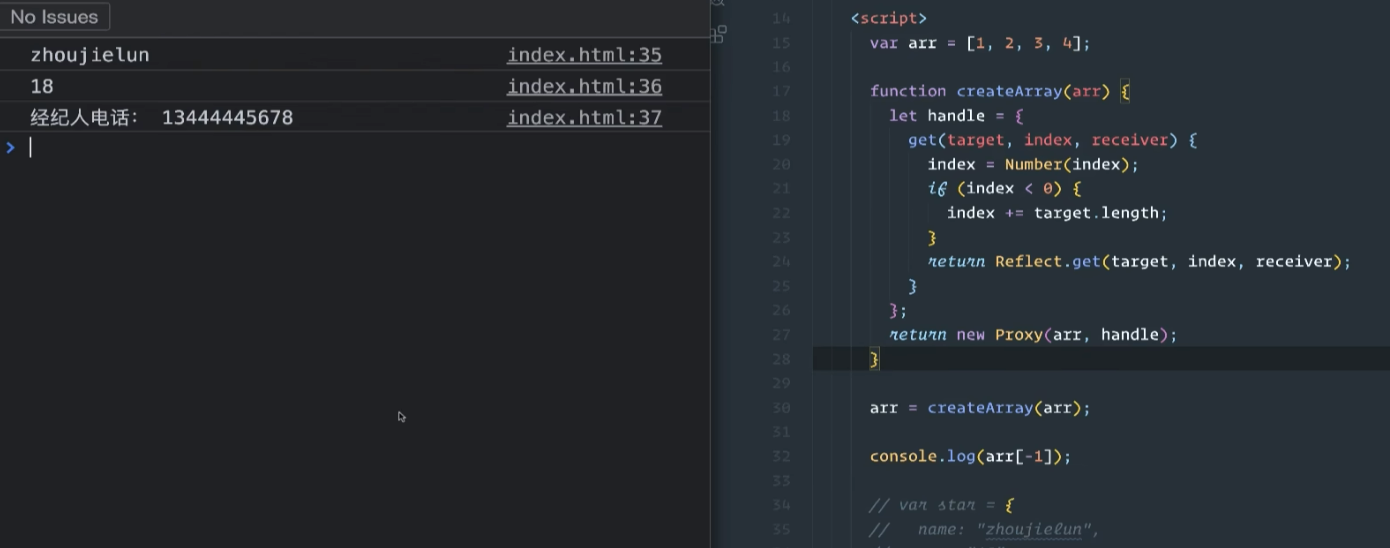Click line number 32 in gutter
Image resolution: width=1390 pixels, height=548 pixels.
tap(781, 456)
